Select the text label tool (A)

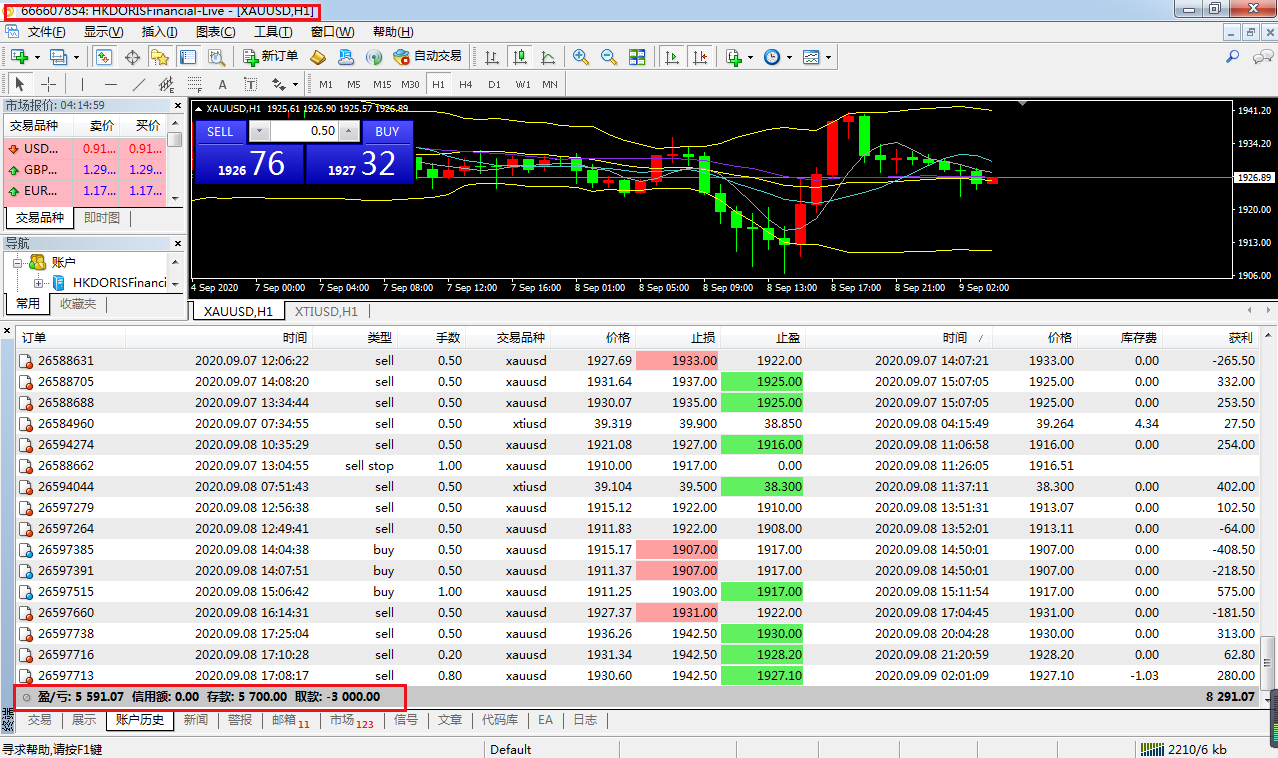[x=222, y=84]
